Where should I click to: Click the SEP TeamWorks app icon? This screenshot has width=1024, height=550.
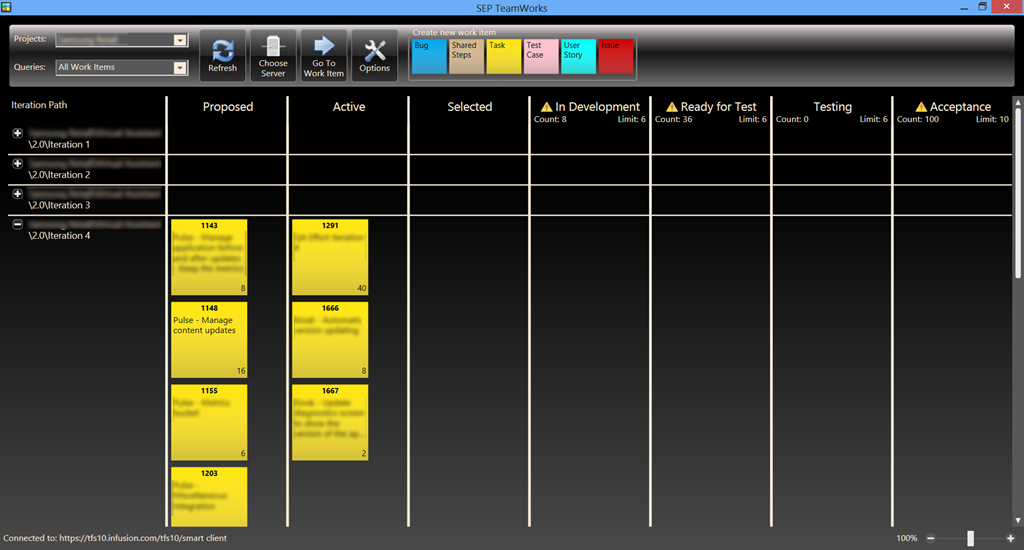tap(7, 7)
